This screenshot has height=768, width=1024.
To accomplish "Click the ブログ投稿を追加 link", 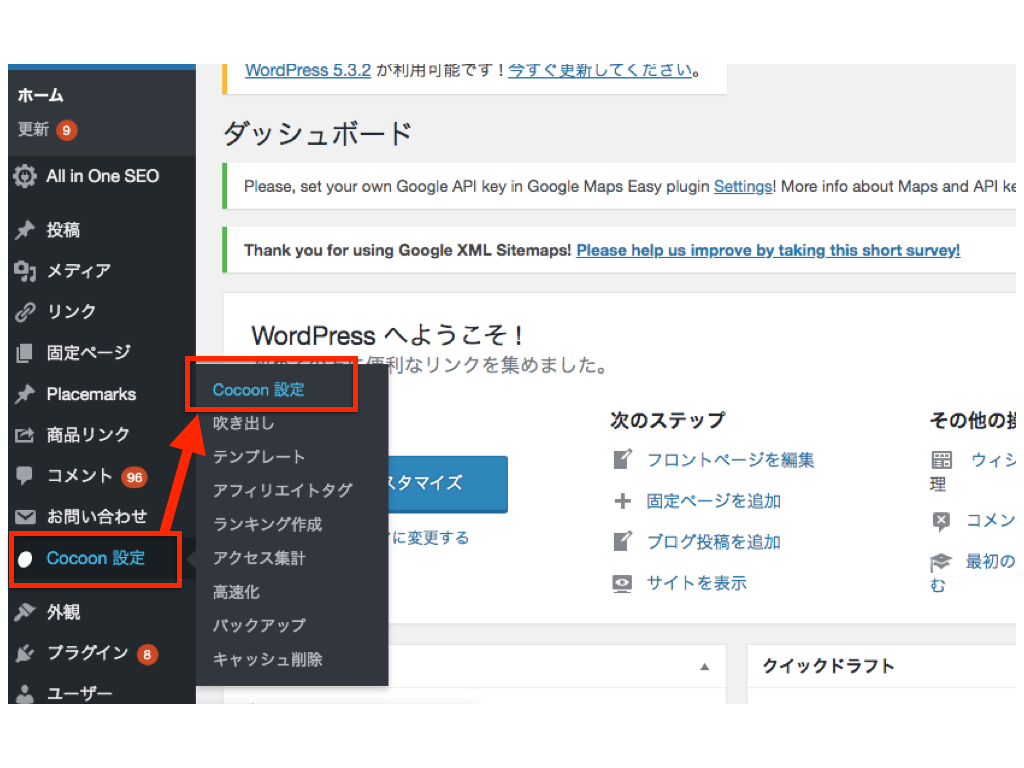I will pyautogui.click(x=714, y=542).
